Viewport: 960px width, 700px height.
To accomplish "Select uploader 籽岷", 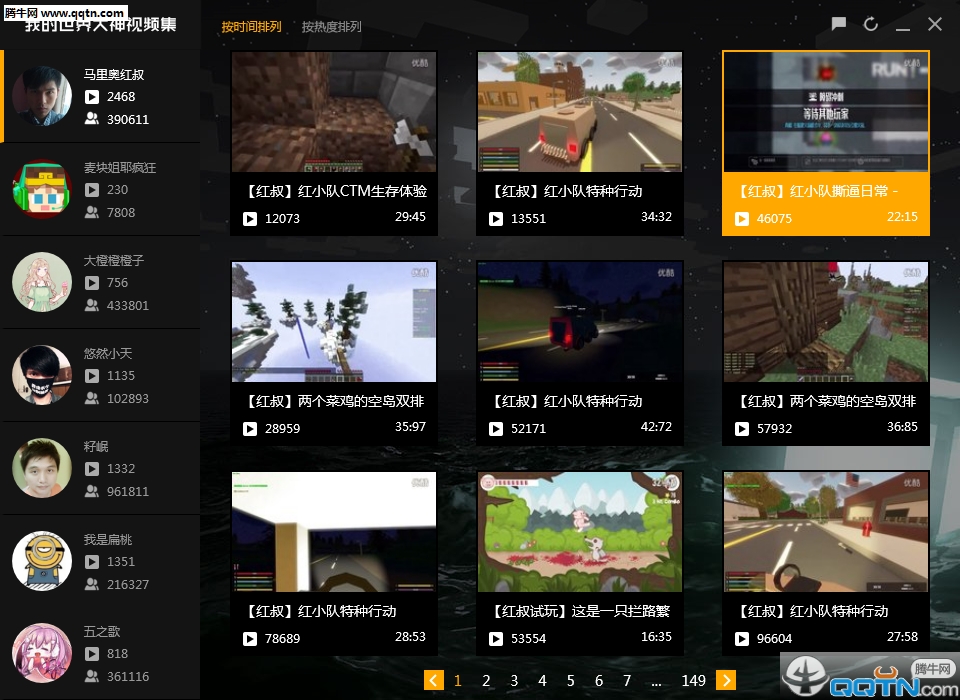I will pyautogui.click(x=100, y=469).
